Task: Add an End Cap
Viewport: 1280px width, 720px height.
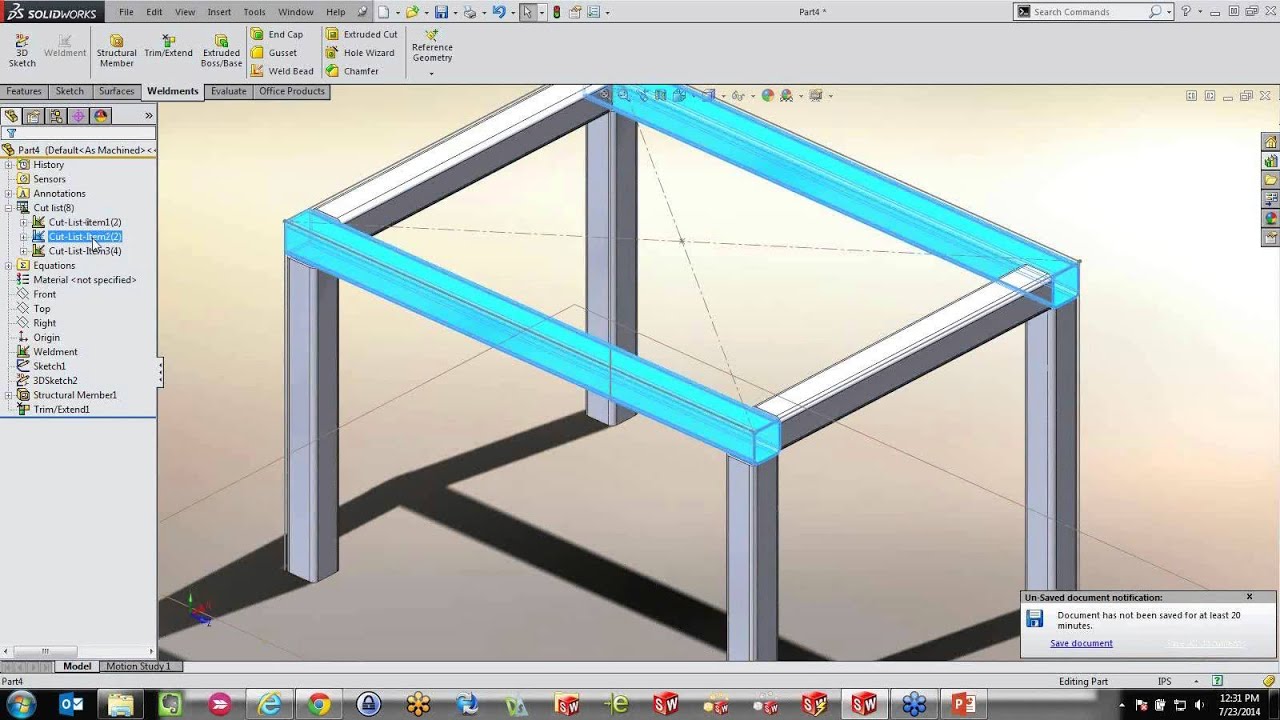Action: [x=277, y=34]
